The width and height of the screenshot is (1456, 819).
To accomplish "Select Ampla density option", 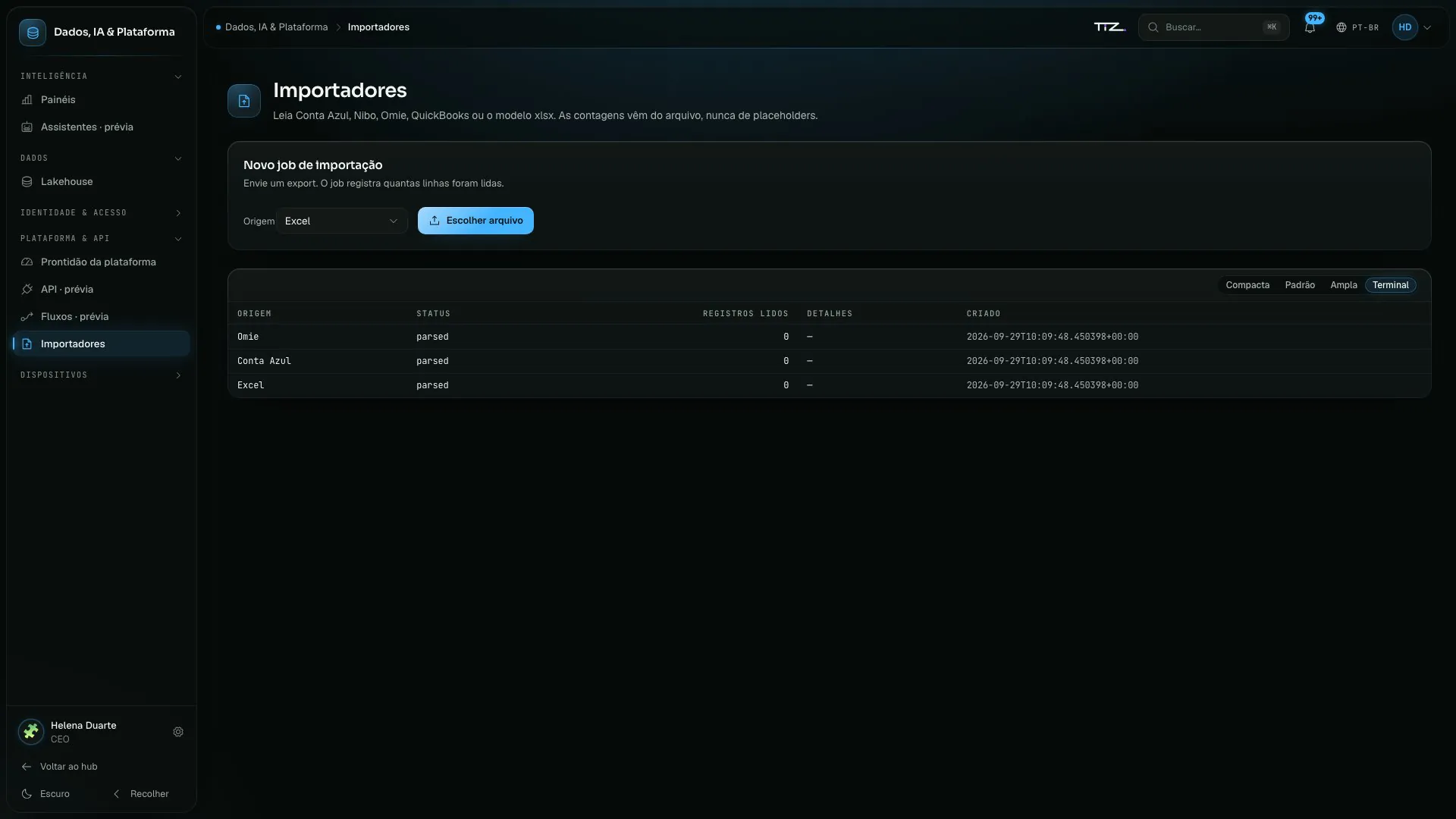I will 1344,285.
